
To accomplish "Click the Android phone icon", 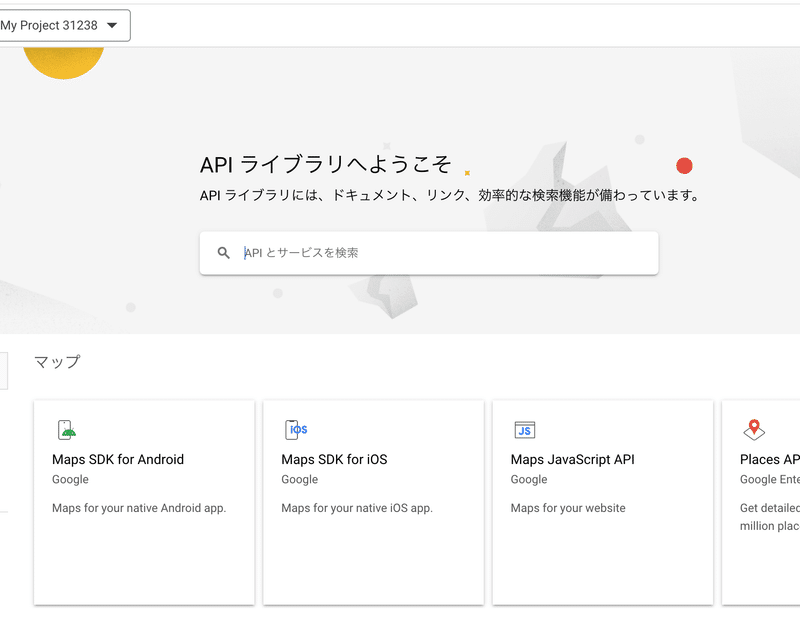I will coord(67,429).
